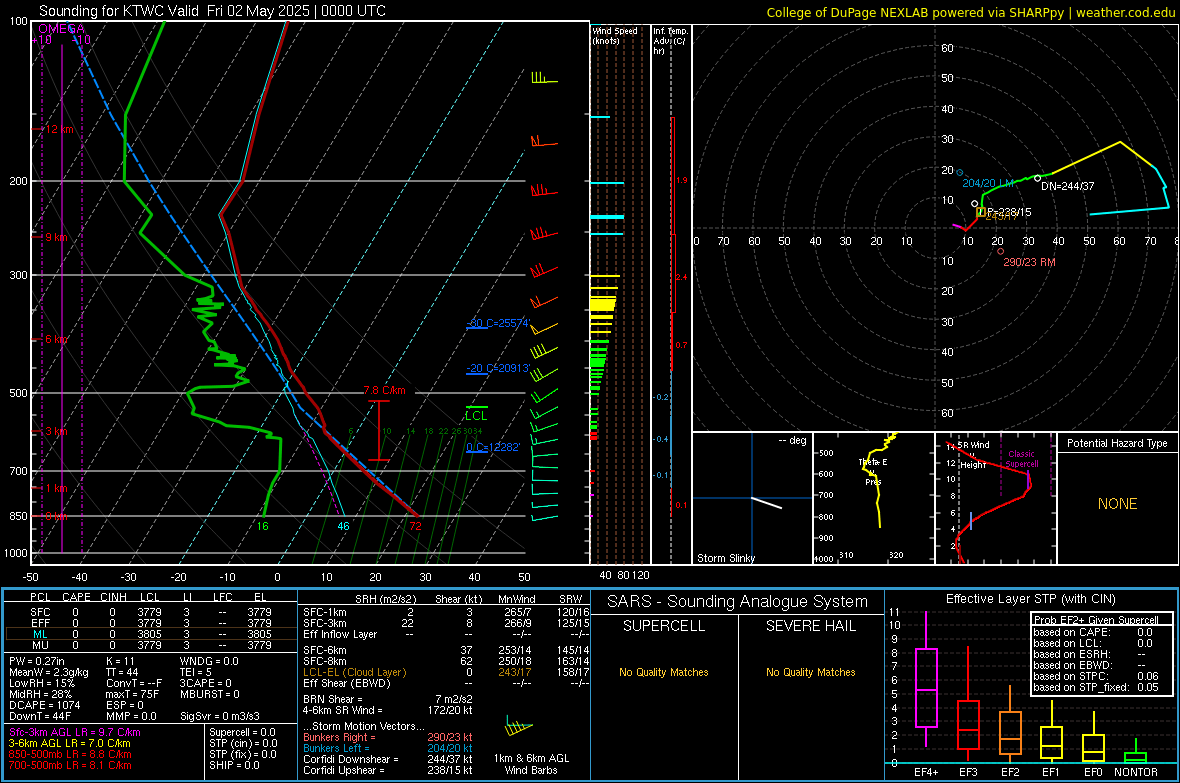The width and height of the screenshot is (1180, 783).
Task: Click the white storm slinky line marker
Action: [x=767, y=503]
